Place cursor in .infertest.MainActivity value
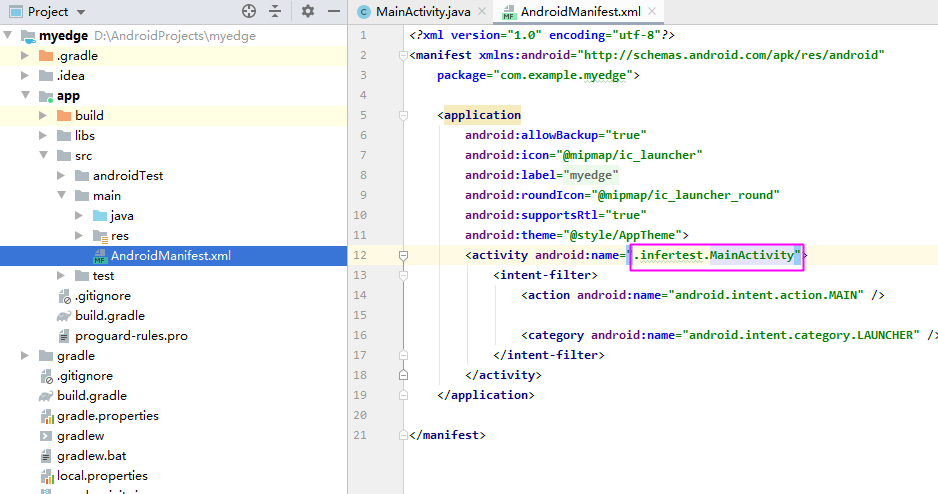This screenshot has width=938, height=494. (x=716, y=255)
